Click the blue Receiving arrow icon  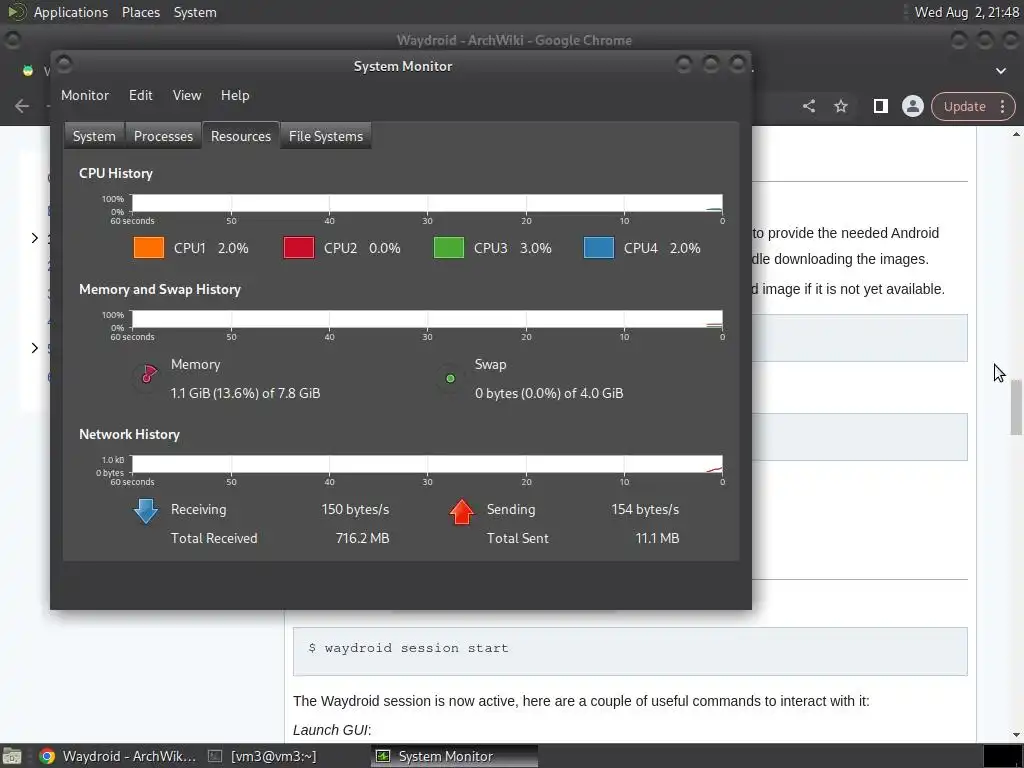tap(146, 511)
